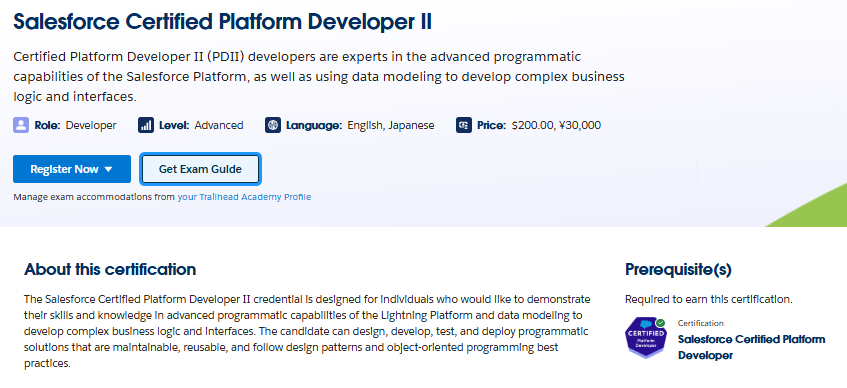Click the About this certification heading
This screenshot has width=847, height=388.
[x=110, y=269]
